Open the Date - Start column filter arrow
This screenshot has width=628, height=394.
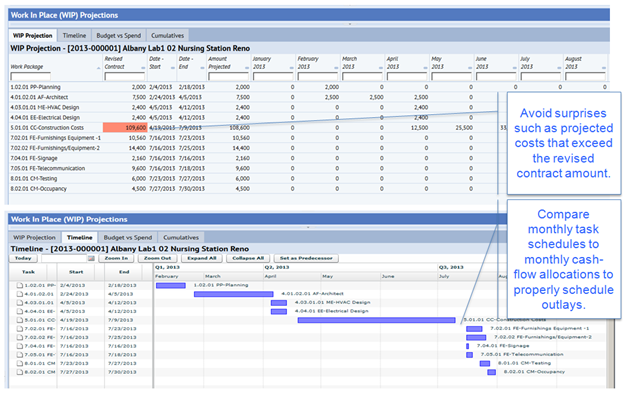[173, 68]
